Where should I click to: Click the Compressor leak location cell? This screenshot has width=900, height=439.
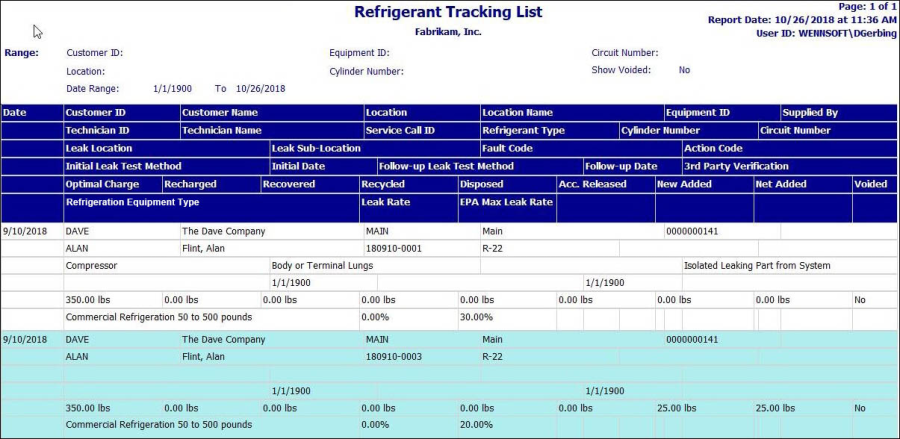(x=91, y=266)
